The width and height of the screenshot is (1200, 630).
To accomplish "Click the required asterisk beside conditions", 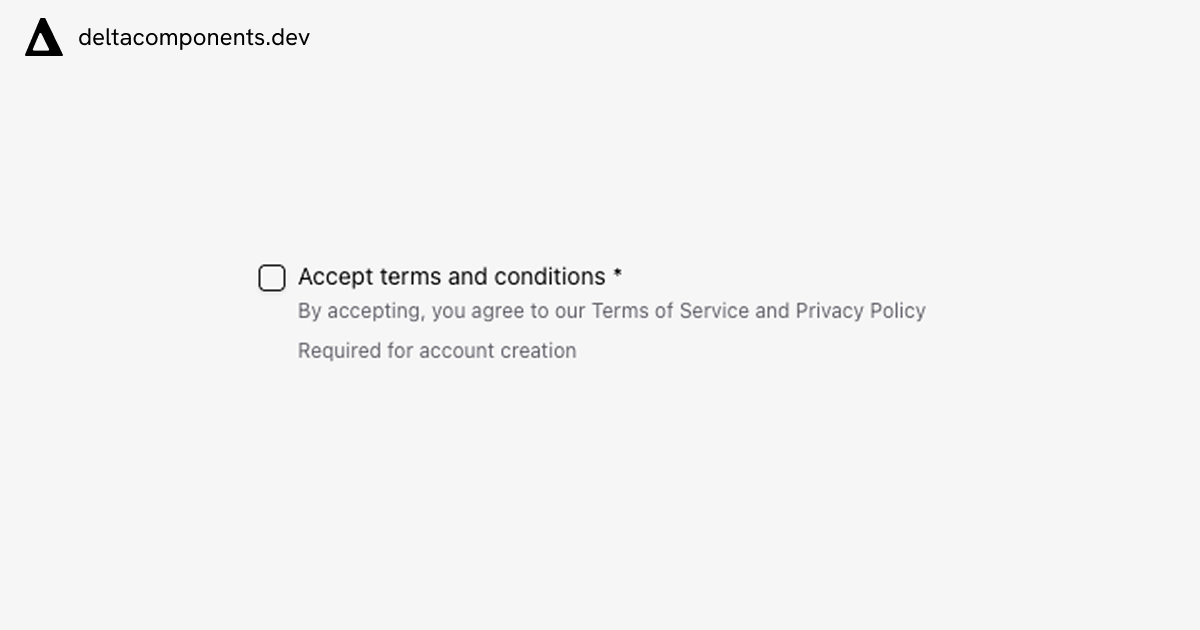I will coord(618,273).
